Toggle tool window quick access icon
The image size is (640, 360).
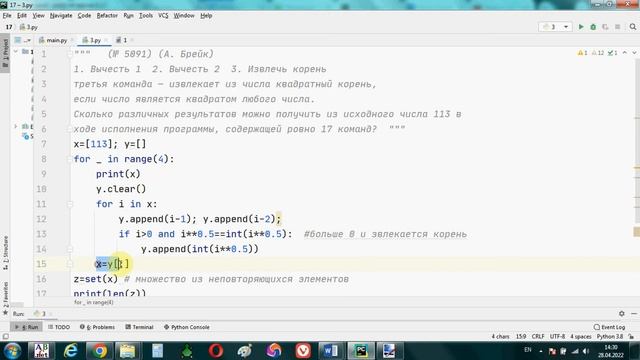point(5,337)
